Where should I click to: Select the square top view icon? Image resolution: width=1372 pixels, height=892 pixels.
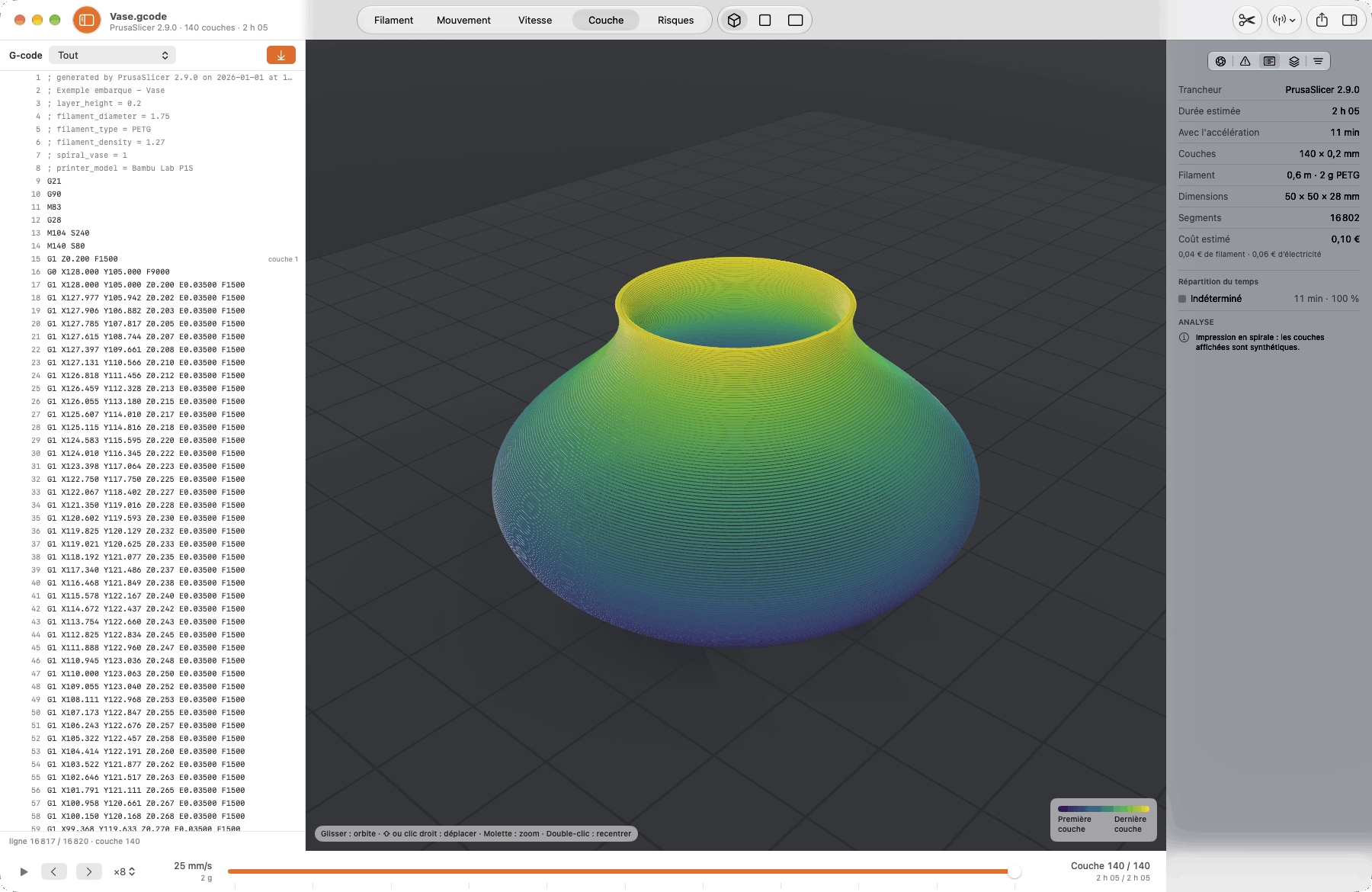[765, 21]
